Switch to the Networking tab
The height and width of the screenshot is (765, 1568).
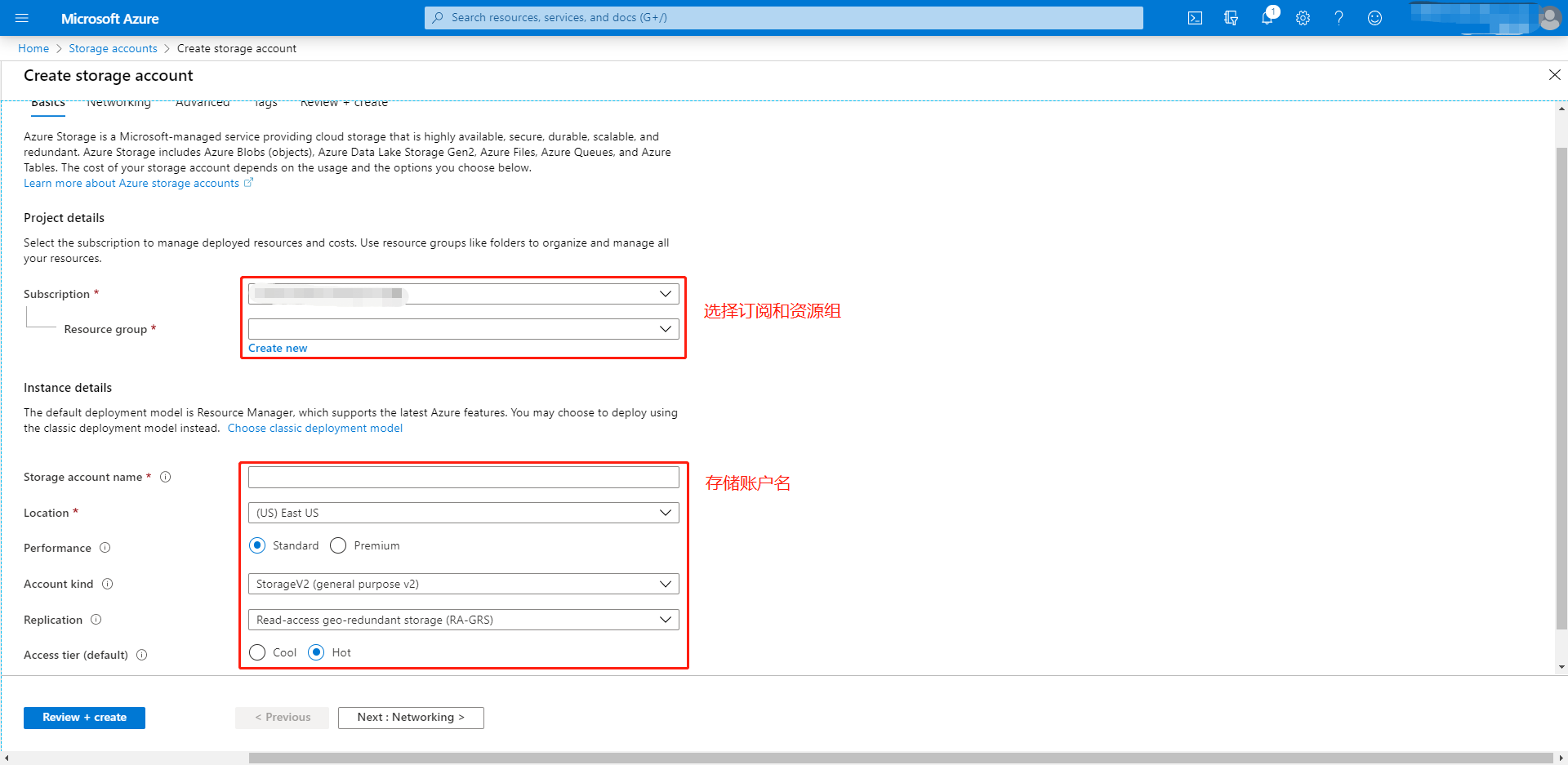coord(118,104)
